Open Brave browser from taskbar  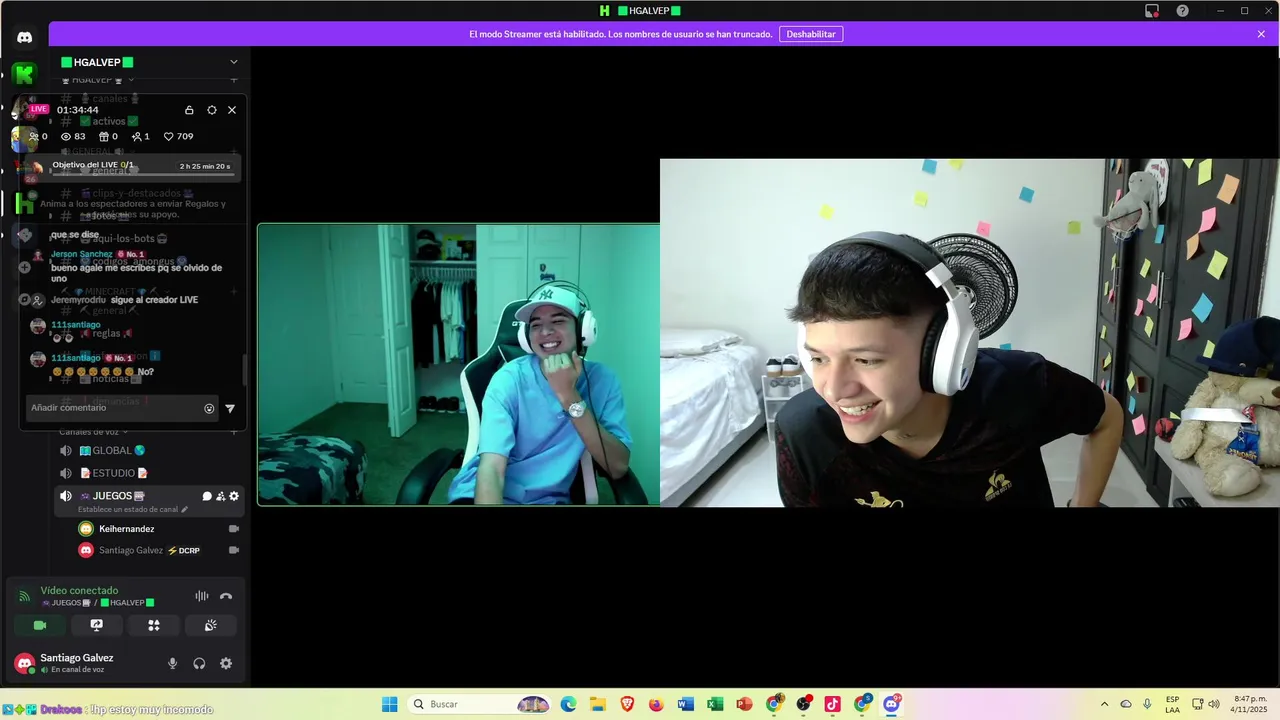[x=627, y=704]
